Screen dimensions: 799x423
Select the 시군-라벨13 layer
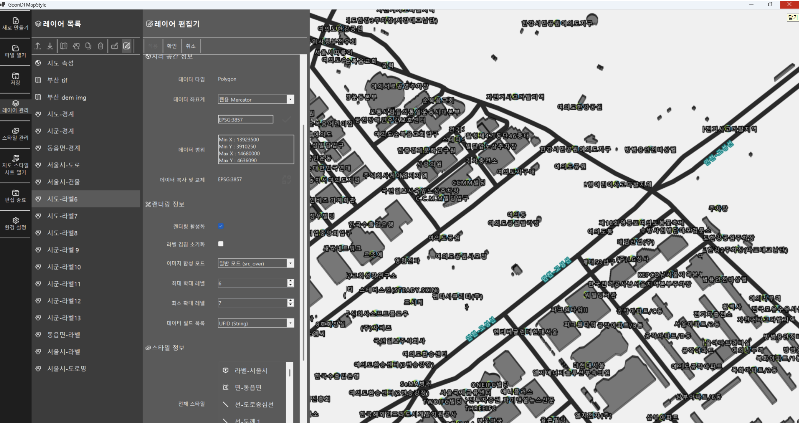[x=86, y=318]
